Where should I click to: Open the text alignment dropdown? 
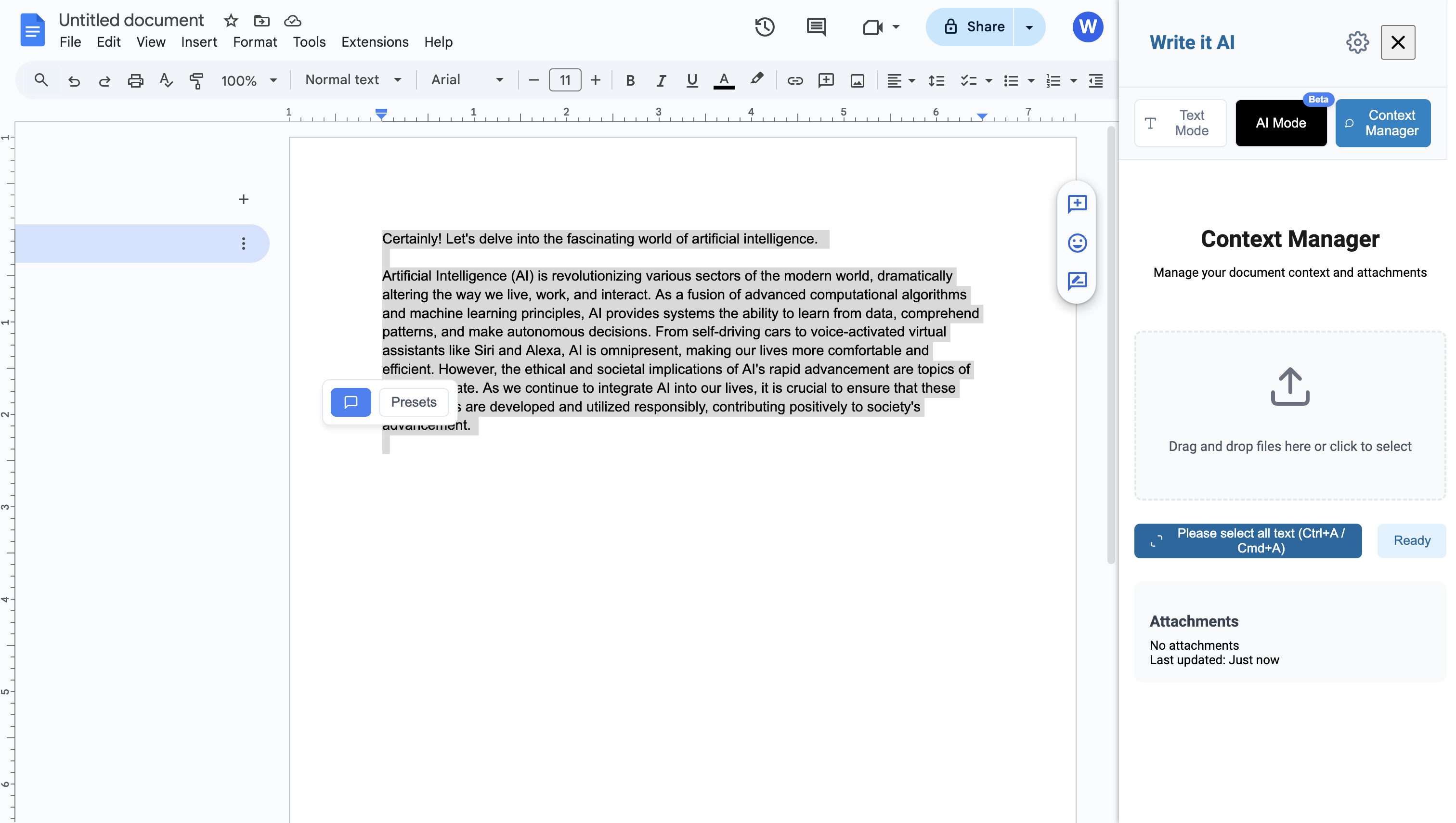tap(901, 80)
